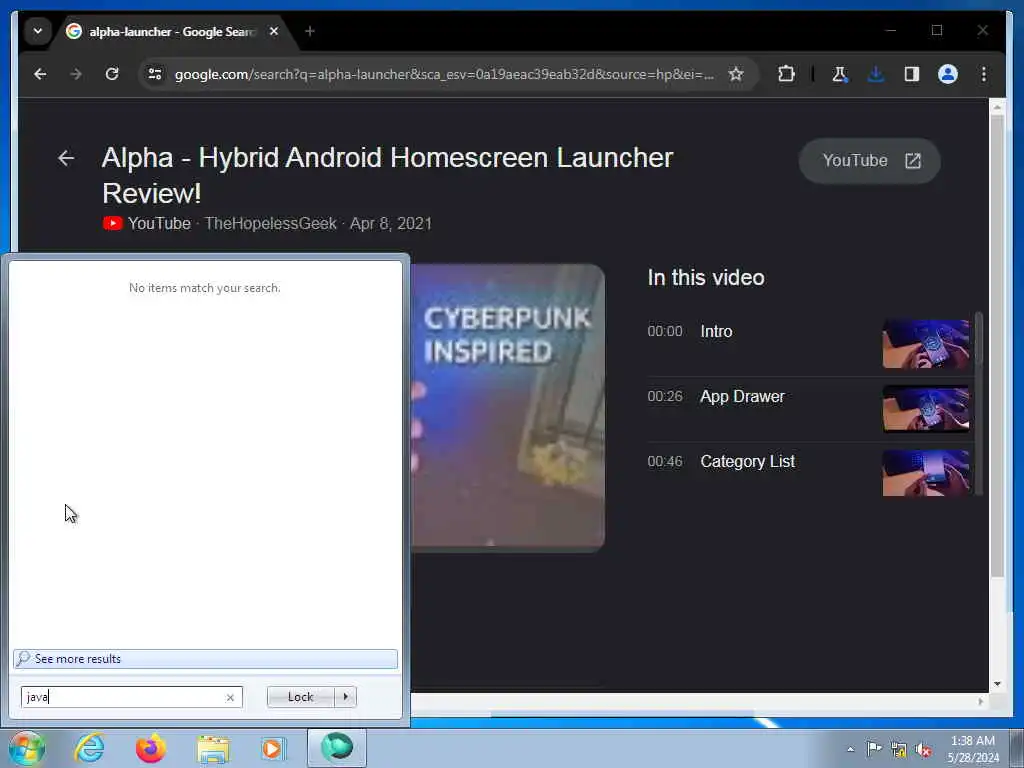Select the App Drawer chapter thumbnail

[925, 409]
